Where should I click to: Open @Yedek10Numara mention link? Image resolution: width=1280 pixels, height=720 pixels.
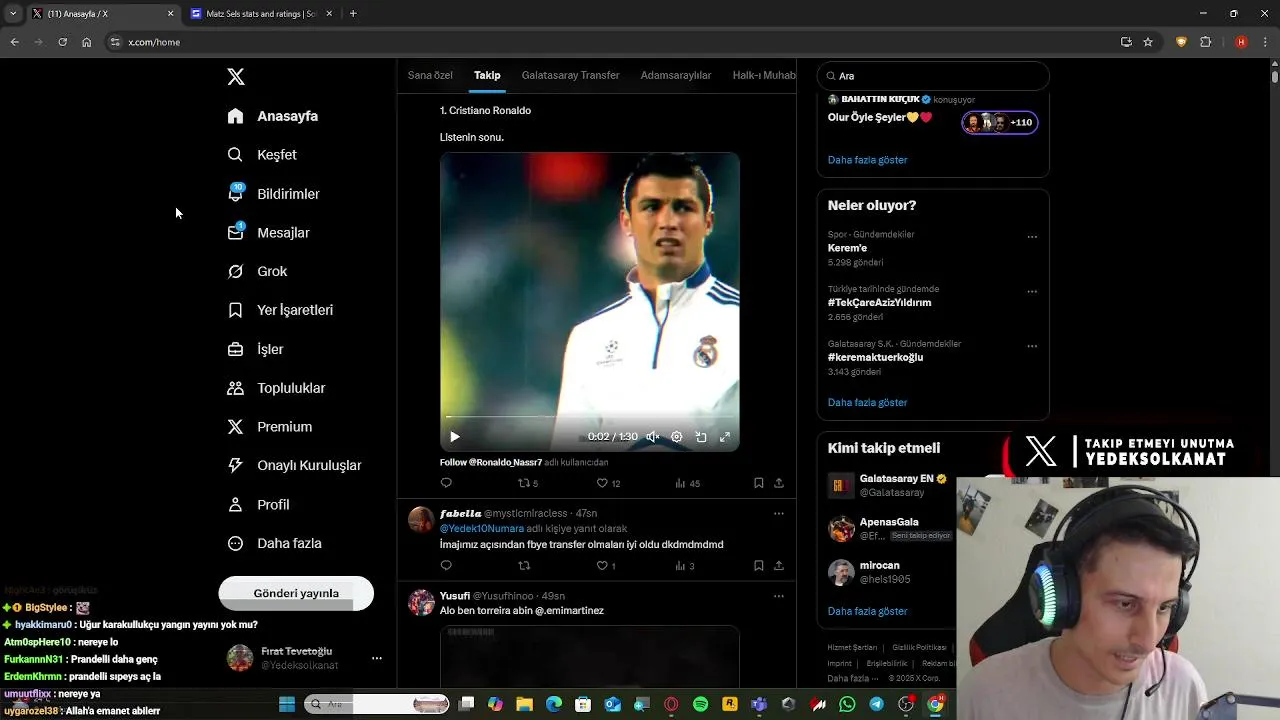pyautogui.click(x=482, y=529)
